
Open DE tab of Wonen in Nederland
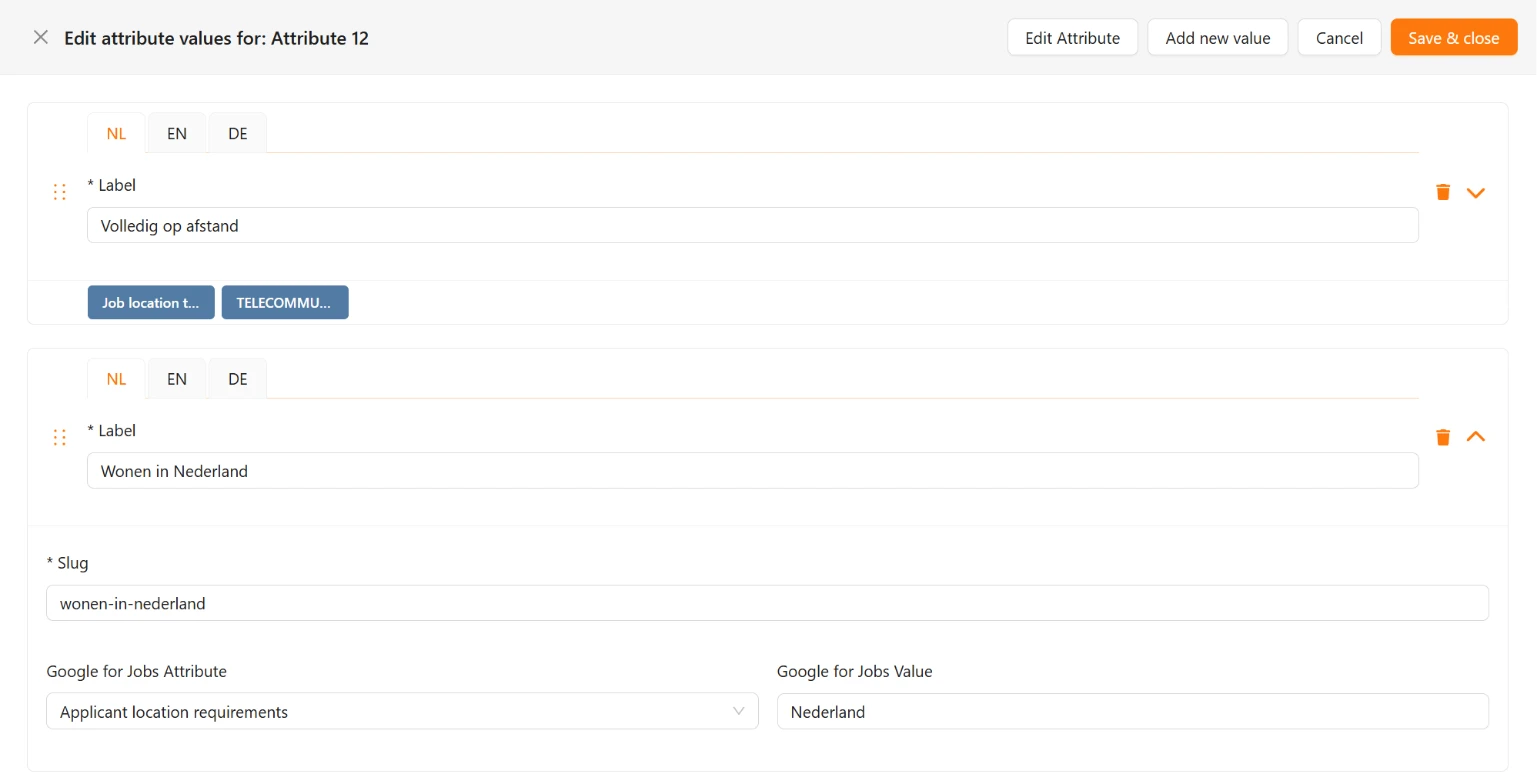(x=238, y=379)
